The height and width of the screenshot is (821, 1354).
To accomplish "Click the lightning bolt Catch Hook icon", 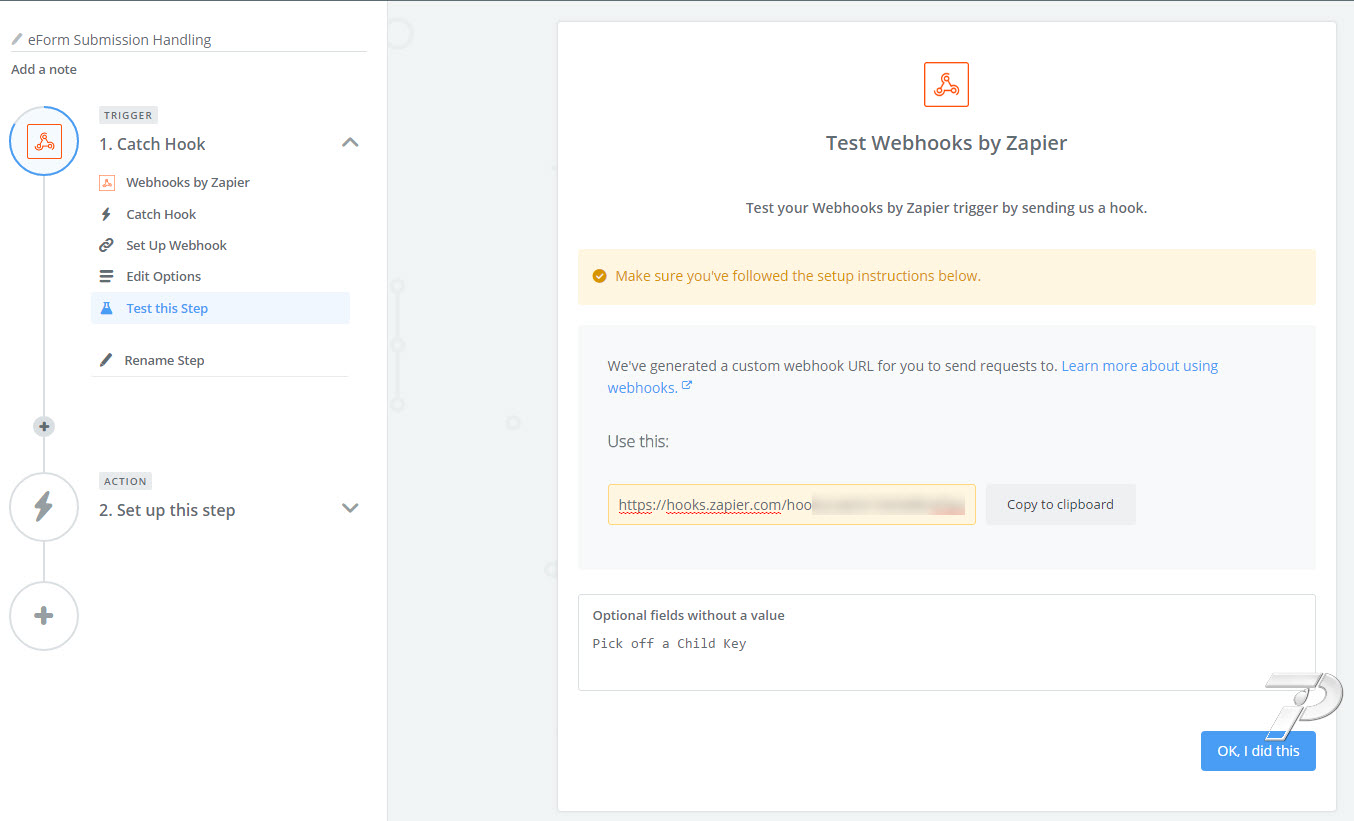I will click(x=106, y=214).
